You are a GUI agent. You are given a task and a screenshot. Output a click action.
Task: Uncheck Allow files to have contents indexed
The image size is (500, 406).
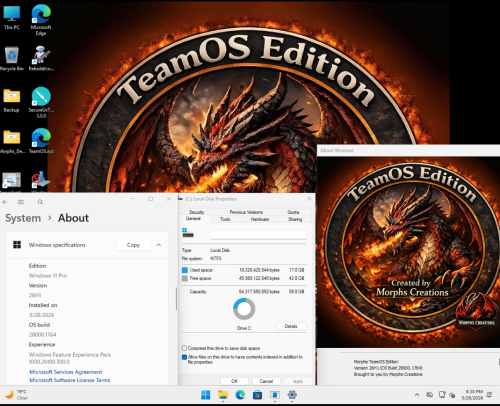[184, 357]
